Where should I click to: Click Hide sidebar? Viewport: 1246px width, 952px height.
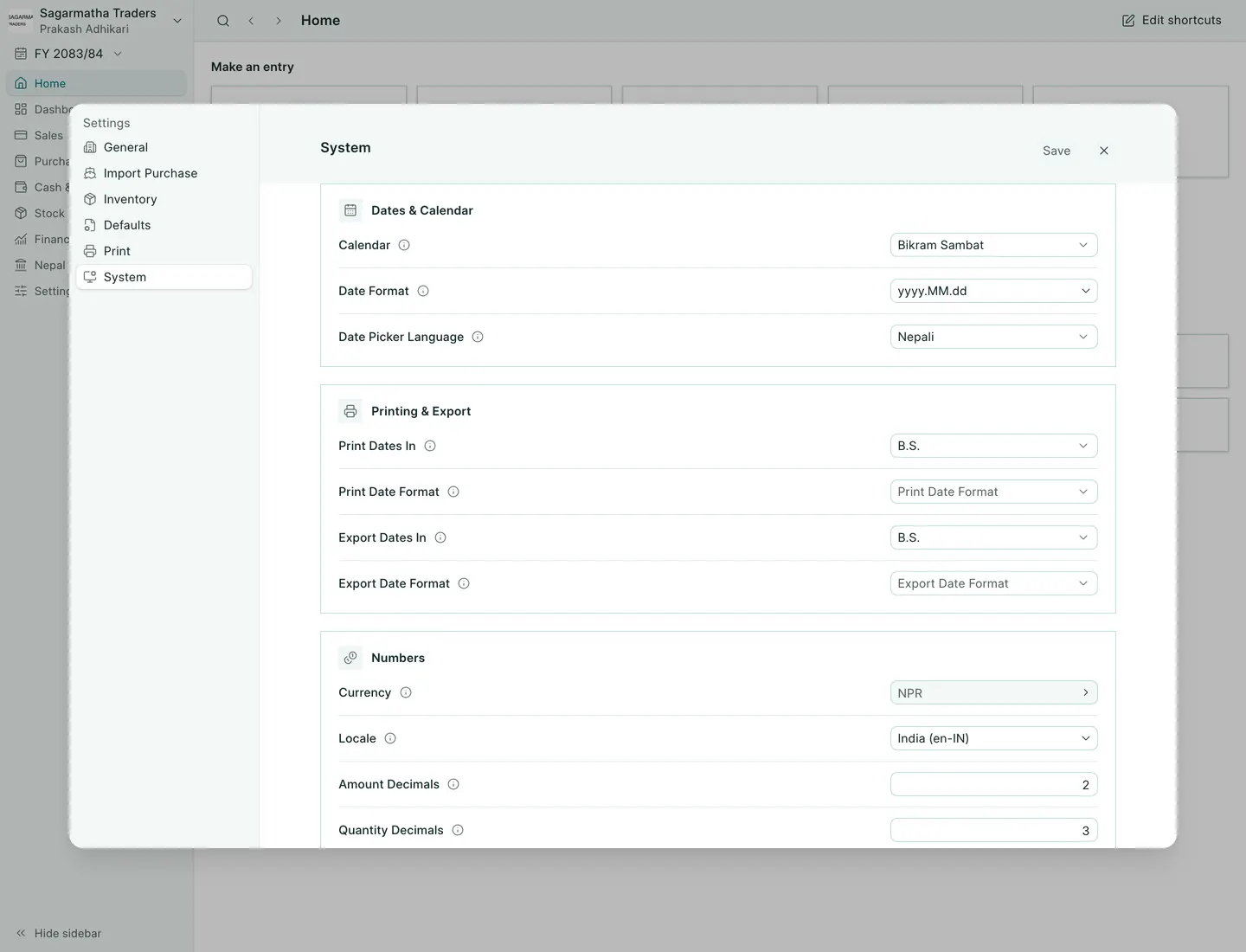click(58, 933)
